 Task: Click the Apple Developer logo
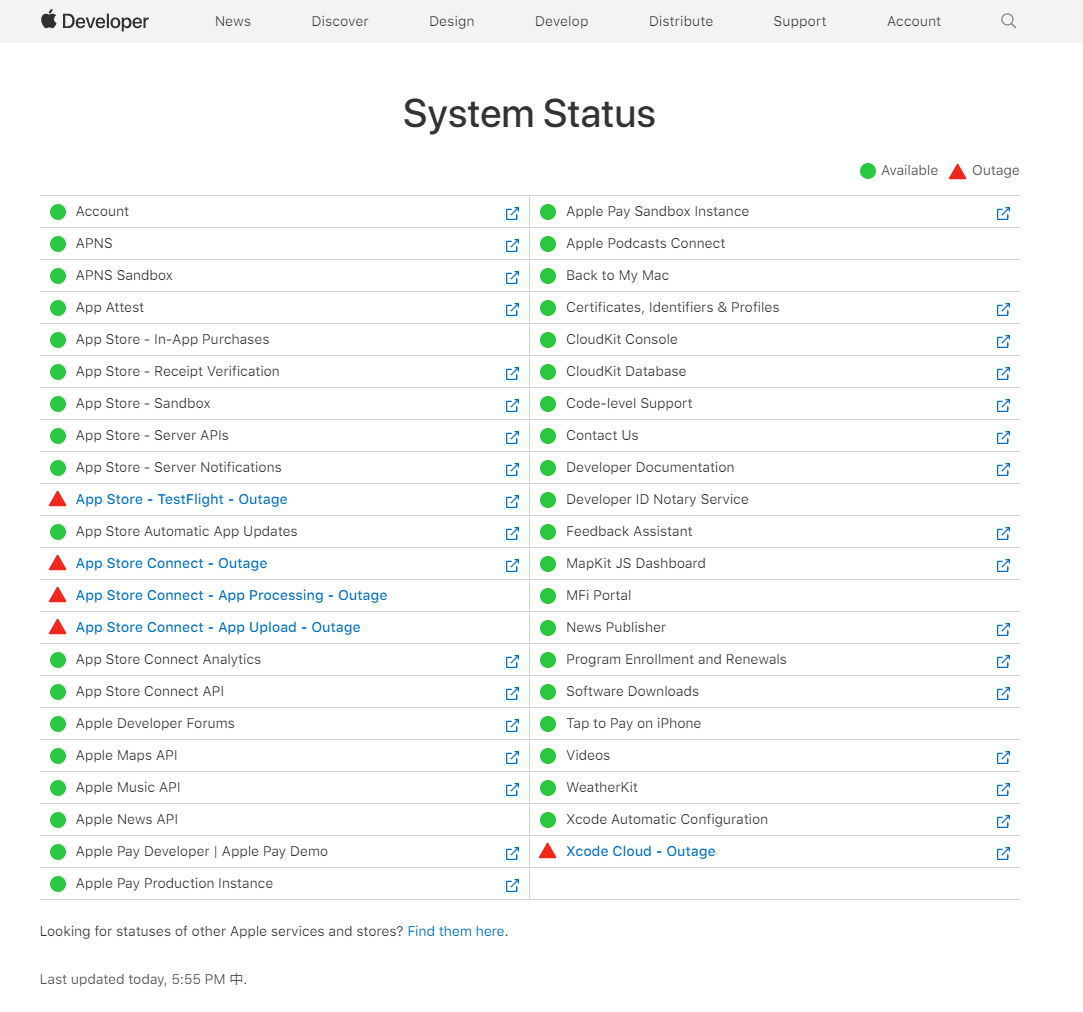click(94, 20)
